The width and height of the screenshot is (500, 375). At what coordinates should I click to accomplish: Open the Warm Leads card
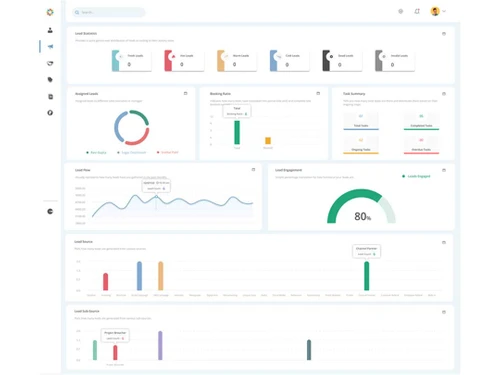[237, 61]
